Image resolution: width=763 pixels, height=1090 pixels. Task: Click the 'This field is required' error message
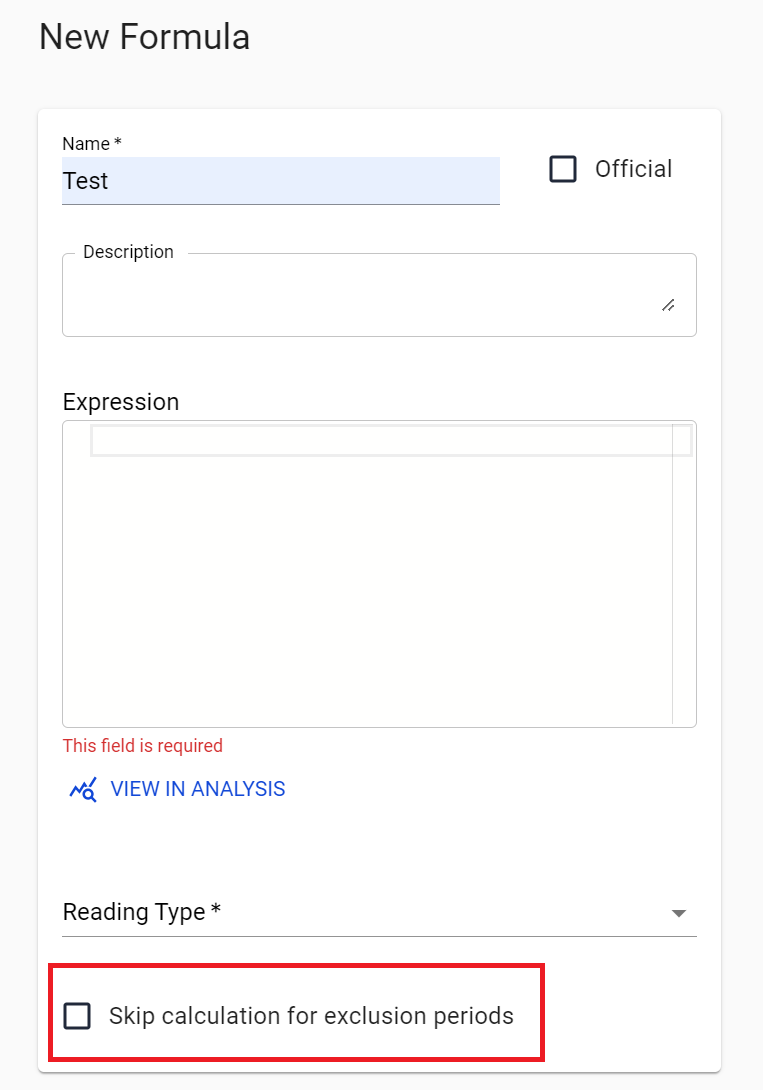[x=143, y=746]
